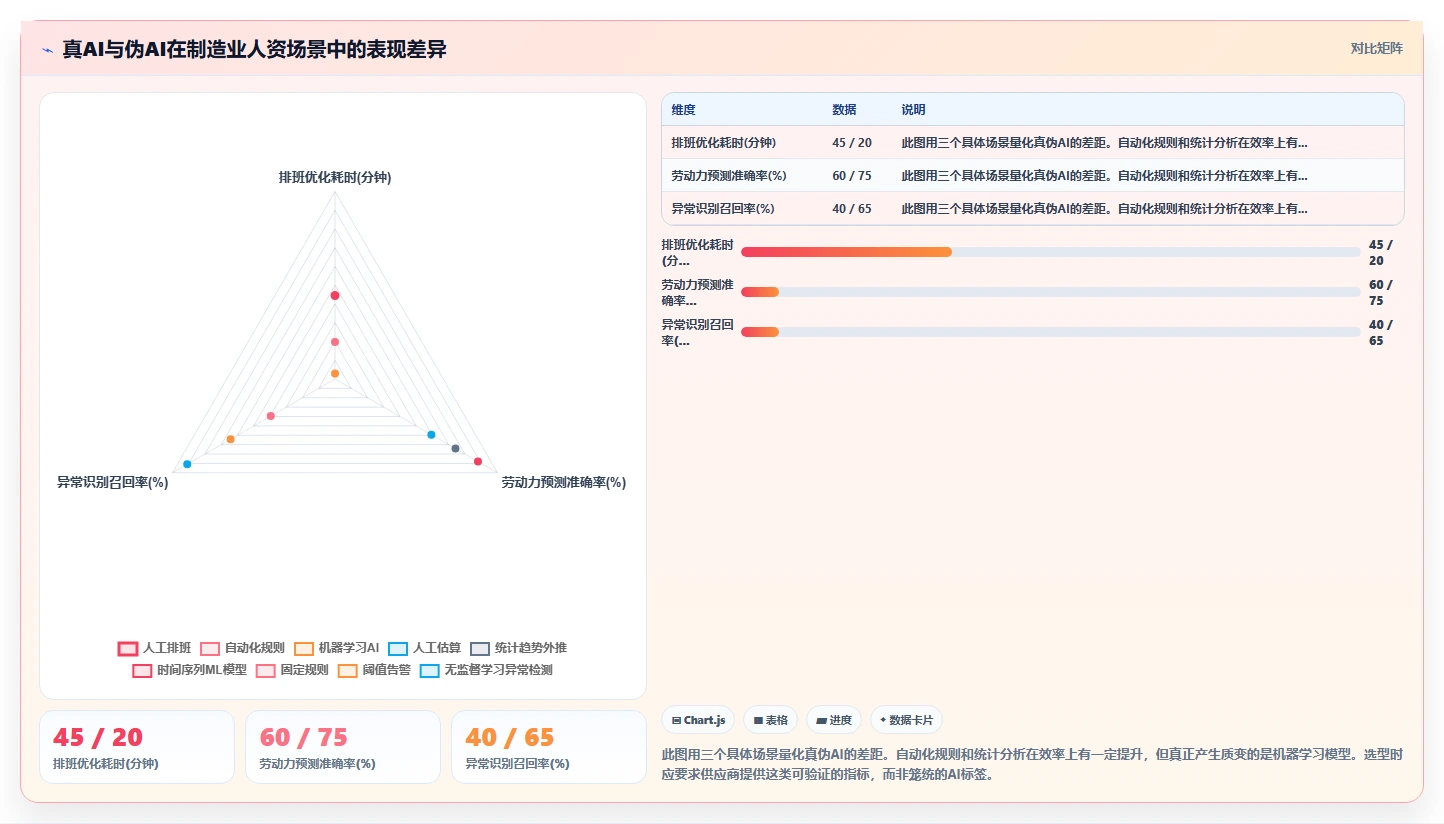This screenshot has height=824, width=1444.
Task: Click the gray data point on the right radar axis
Action: click(455, 448)
